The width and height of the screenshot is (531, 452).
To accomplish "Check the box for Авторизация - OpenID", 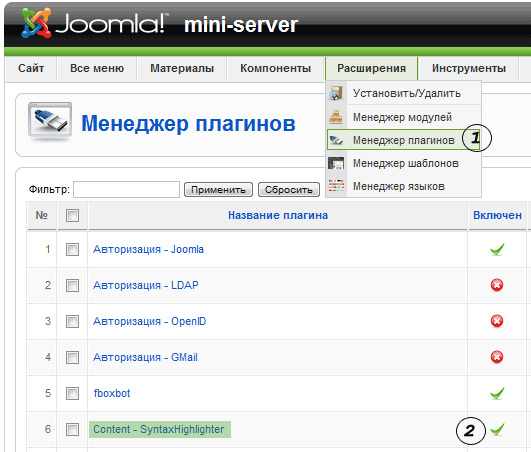I will [x=72, y=321].
